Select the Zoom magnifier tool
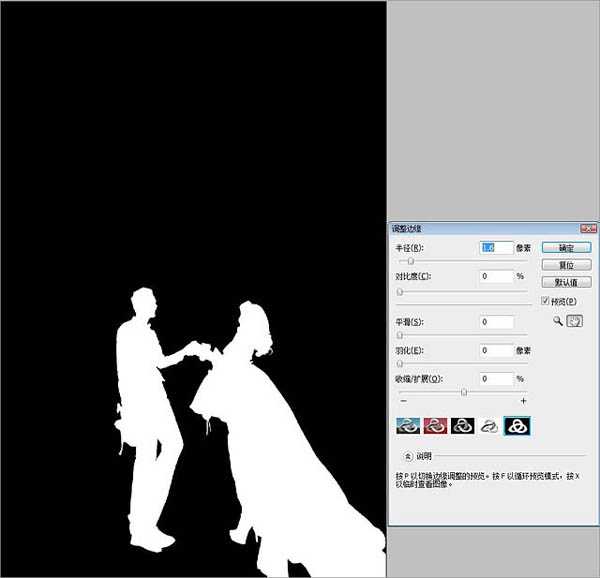The height and width of the screenshot is (578, 600). (557, 321)
